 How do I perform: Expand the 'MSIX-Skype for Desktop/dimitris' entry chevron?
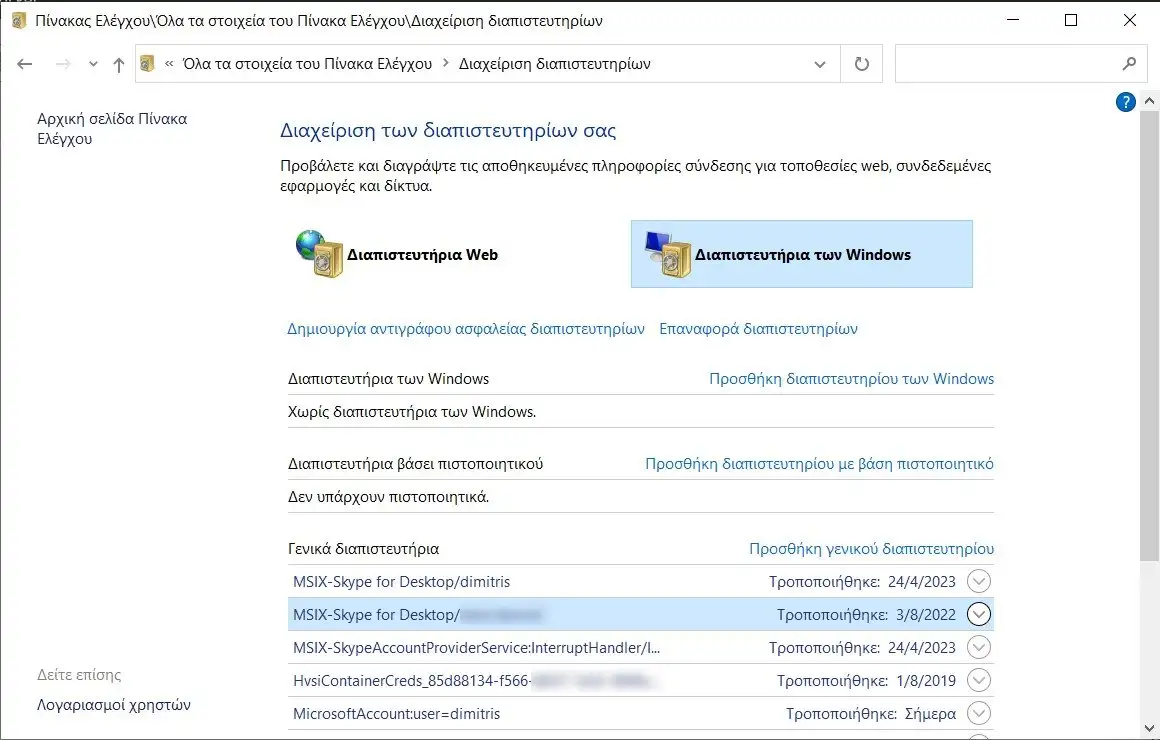[x=979, y=581]
